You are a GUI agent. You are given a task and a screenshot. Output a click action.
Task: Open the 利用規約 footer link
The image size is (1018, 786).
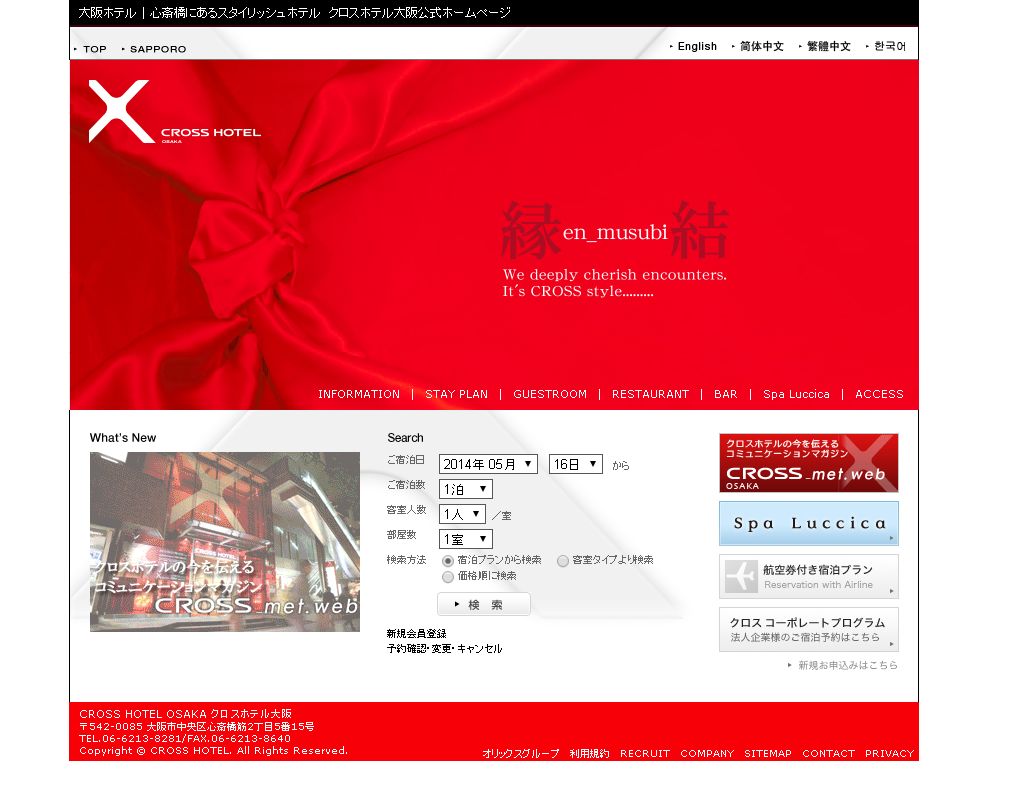[x=590, y=754]
